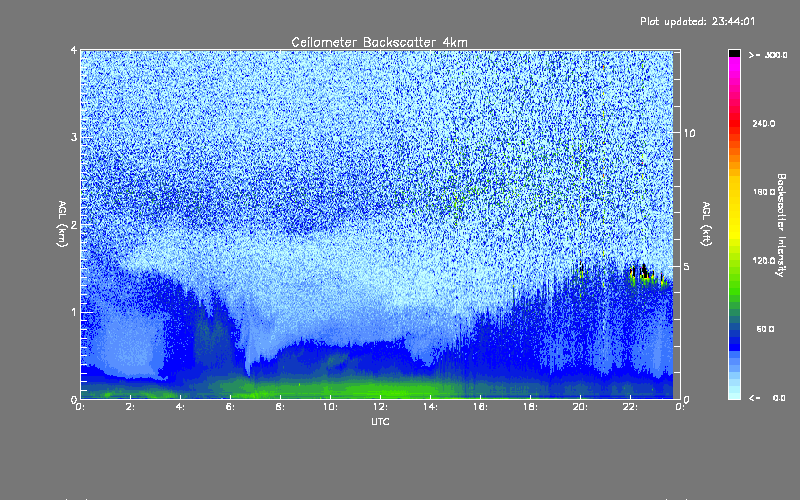Click the '4:' tick label on the UTC axis

tap(180, 407)
